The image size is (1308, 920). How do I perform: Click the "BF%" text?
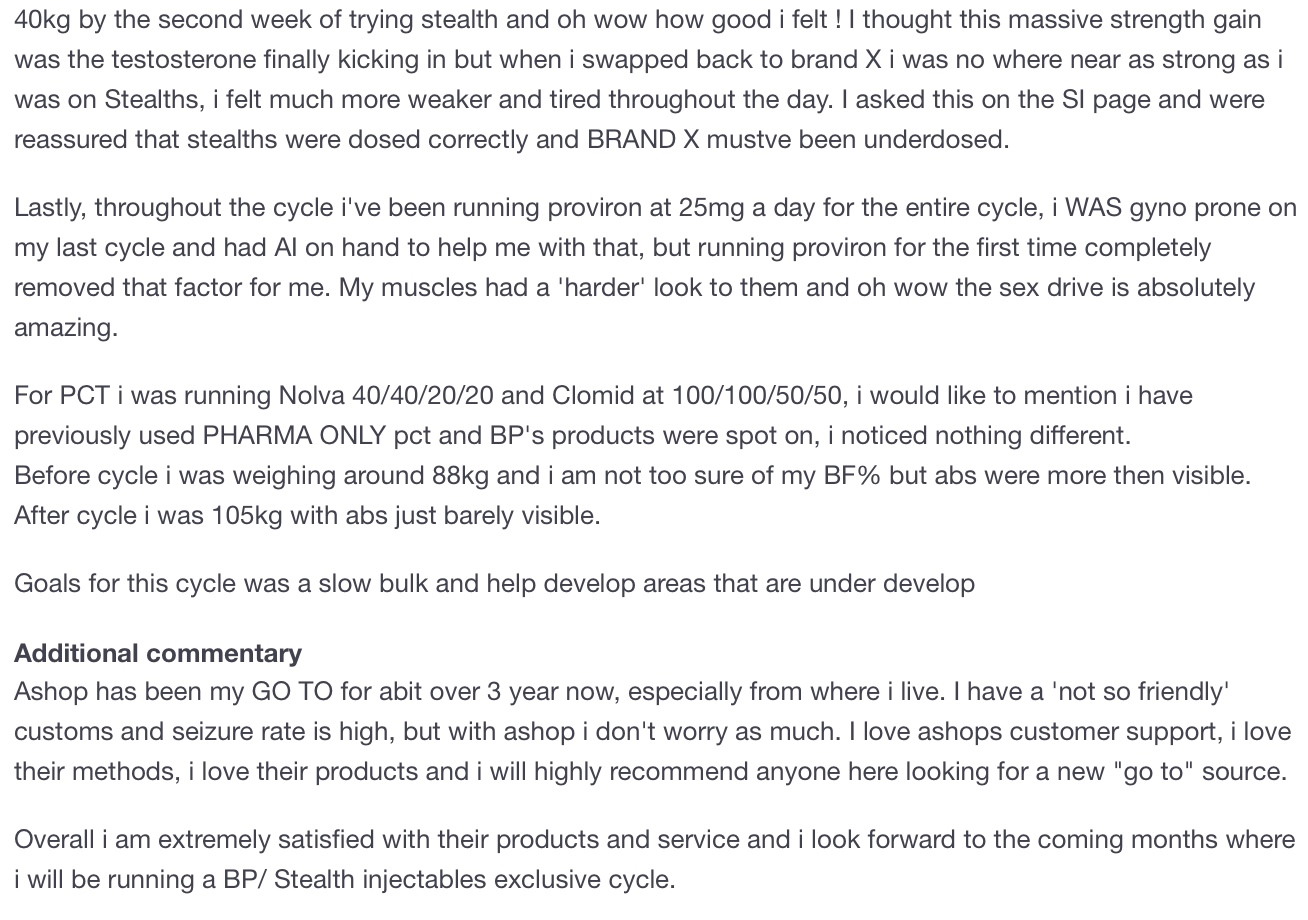pyautogui.click(x=852, y=475)
